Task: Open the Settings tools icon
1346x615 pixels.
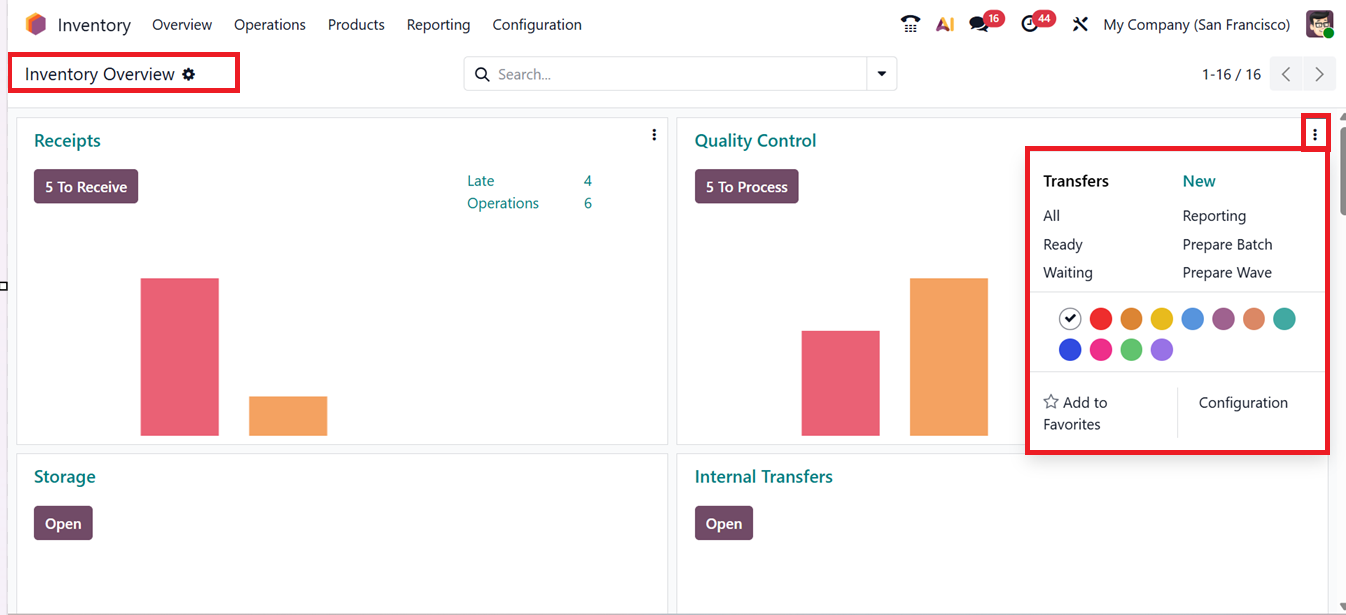Action: (x=1079, y=24)
